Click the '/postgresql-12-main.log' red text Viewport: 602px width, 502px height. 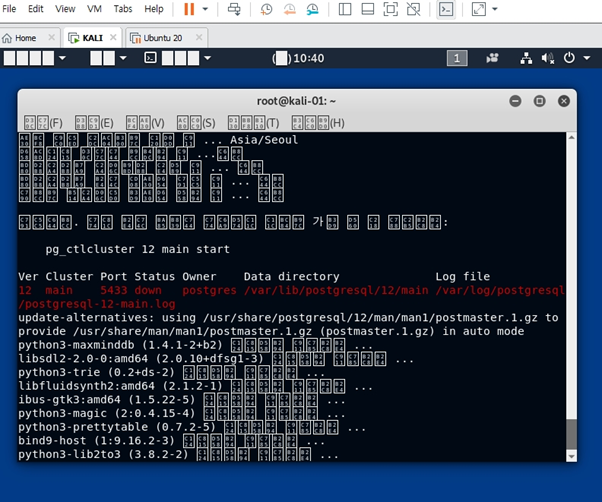(97, 304)
